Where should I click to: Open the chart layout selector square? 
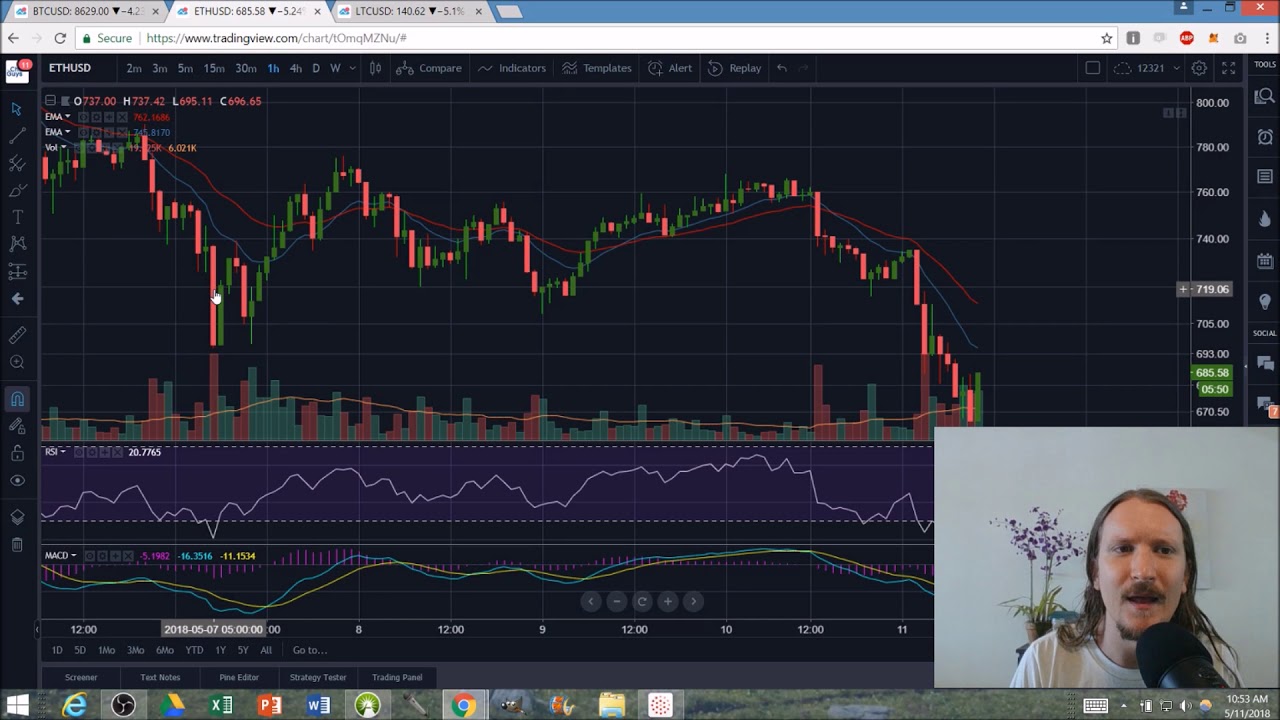[x=1093, y=68]
